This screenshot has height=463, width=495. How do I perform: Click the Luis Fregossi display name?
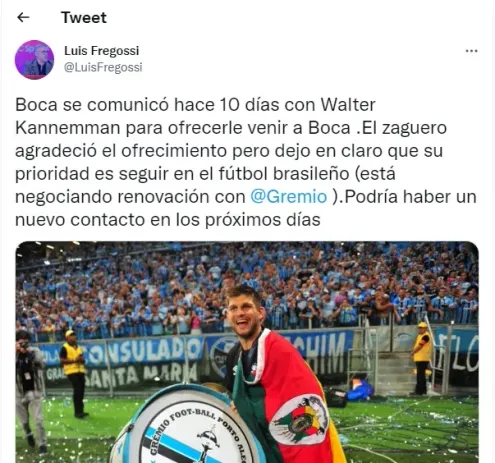click(x=102, y=51)
